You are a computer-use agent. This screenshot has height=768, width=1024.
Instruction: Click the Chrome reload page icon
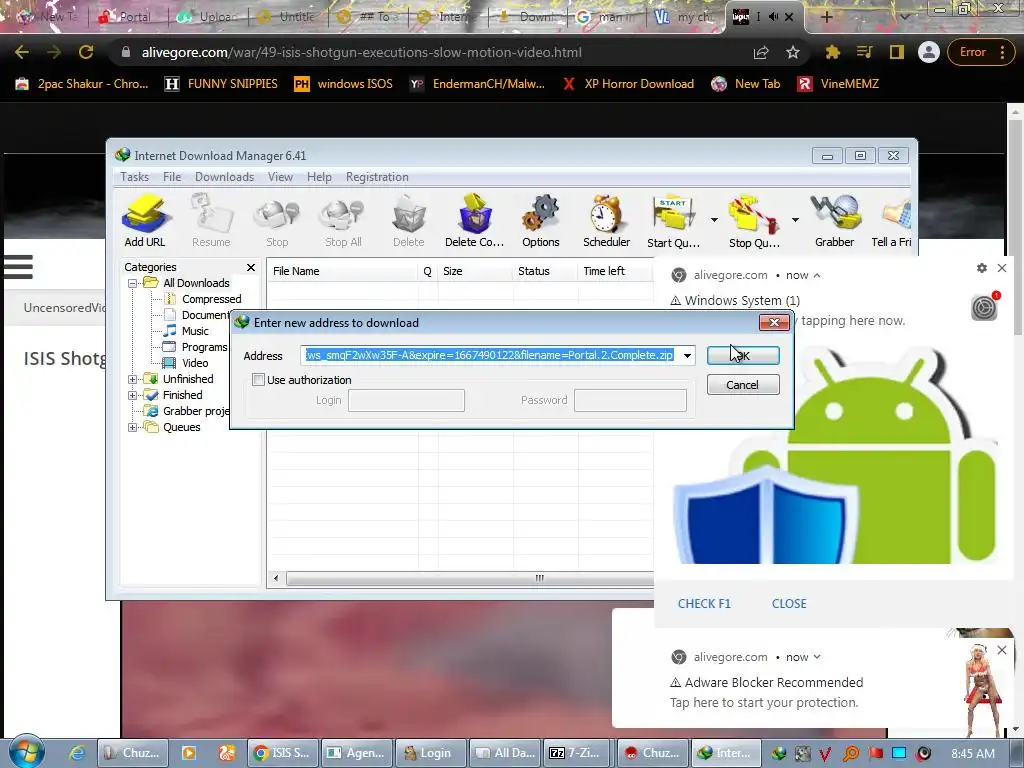[x=86, y=52]
